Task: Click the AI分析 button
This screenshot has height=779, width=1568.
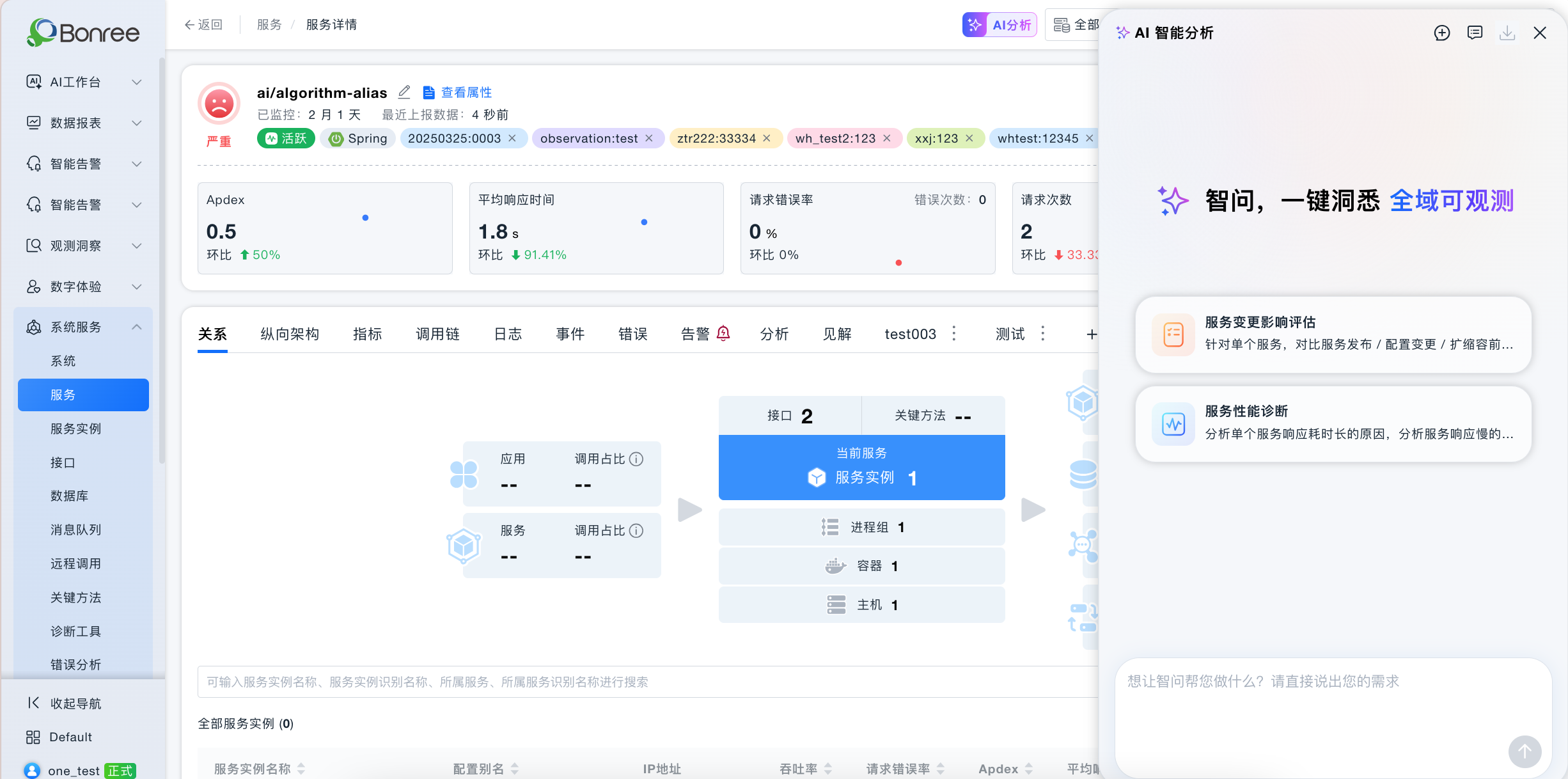Action: 1000,25
